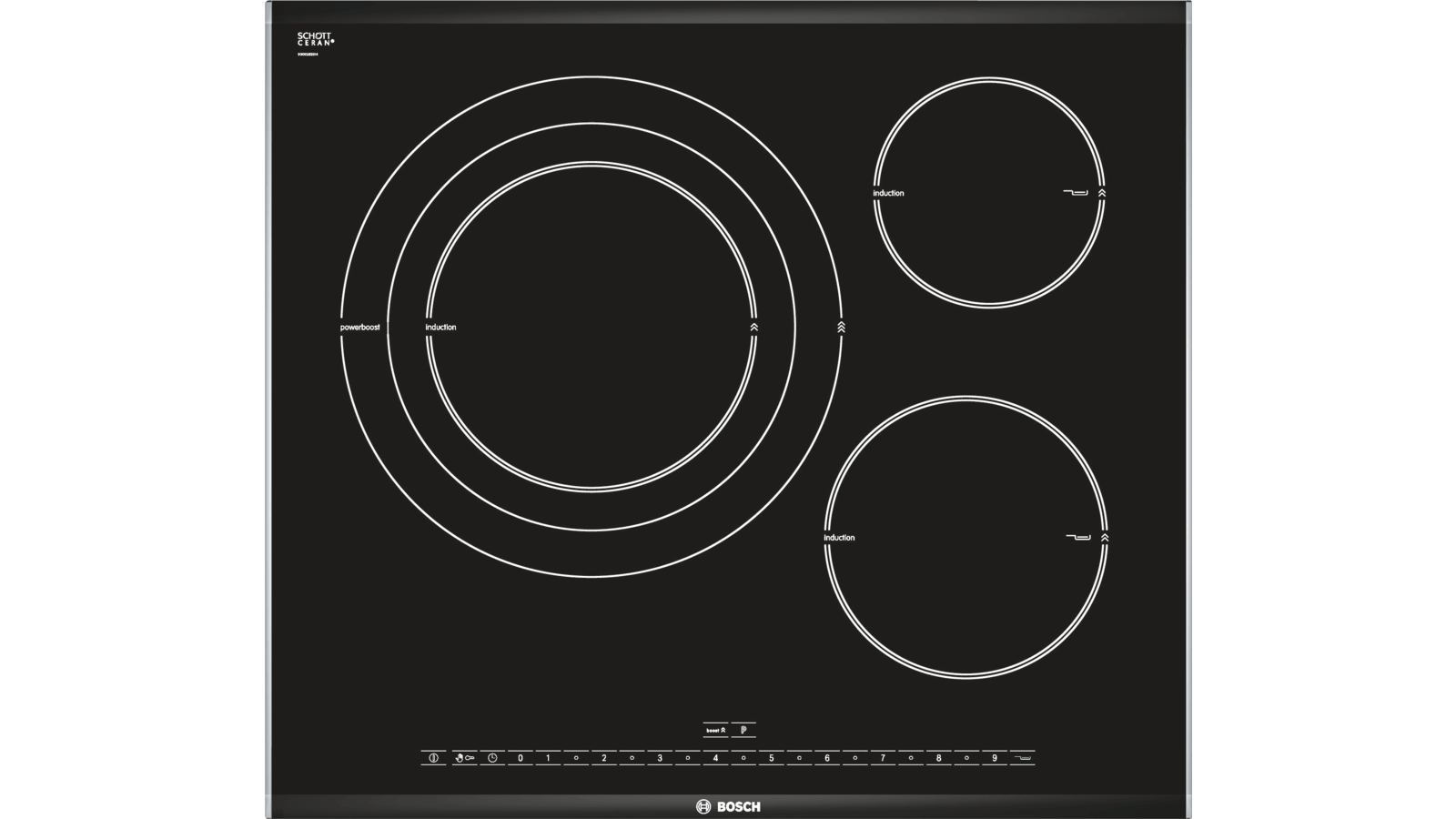This screenshot has width=1456, height=819.
Task: Tap the pan icon on top-right induction zone
Action: click(1076, 192)
